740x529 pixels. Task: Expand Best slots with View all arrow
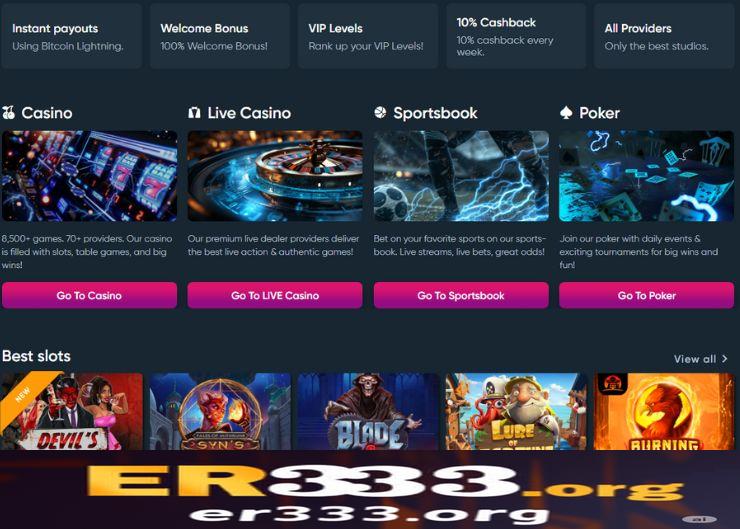[724, 359]
